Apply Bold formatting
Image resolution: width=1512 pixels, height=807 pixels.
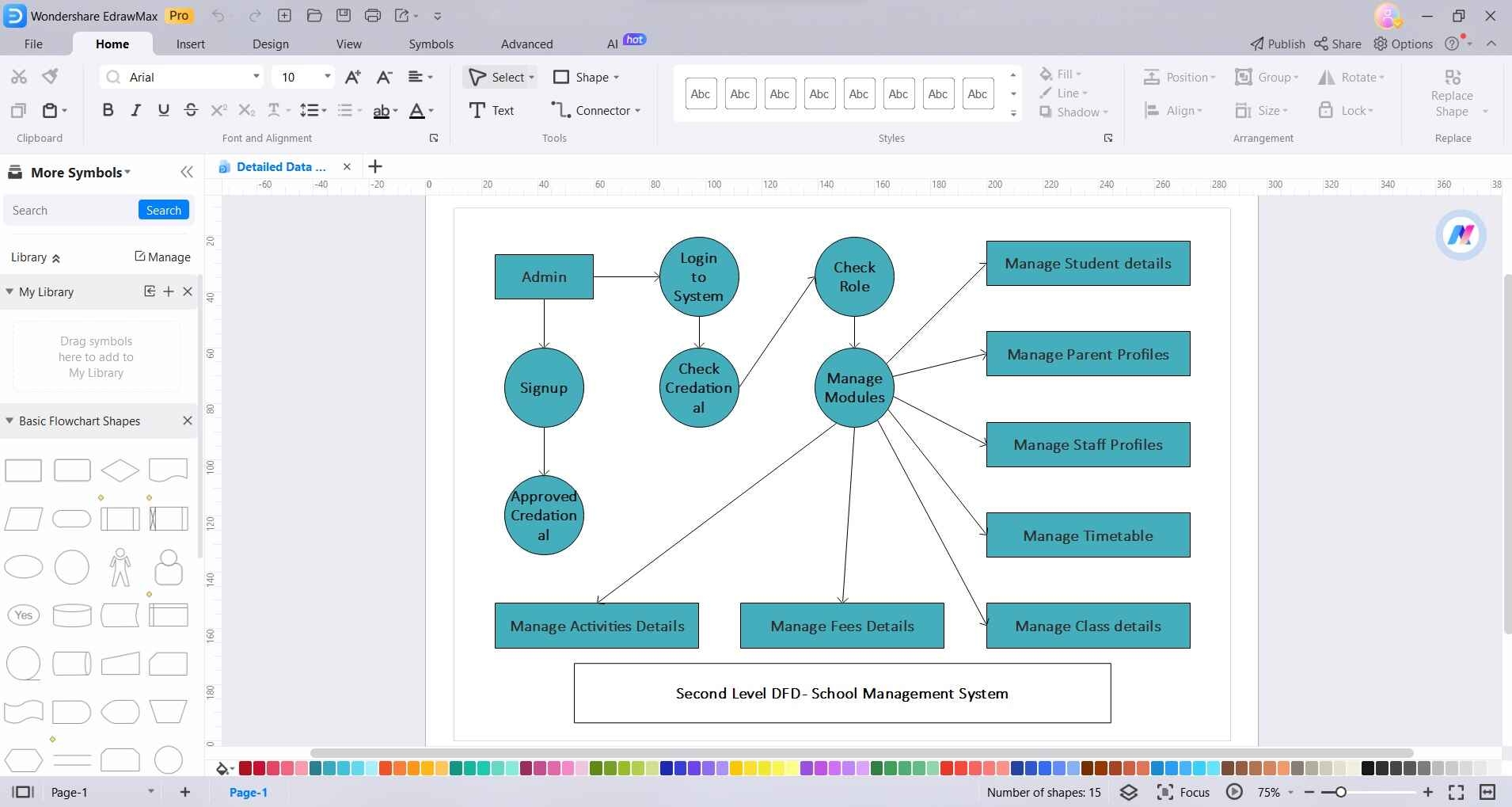coord(108,110)
